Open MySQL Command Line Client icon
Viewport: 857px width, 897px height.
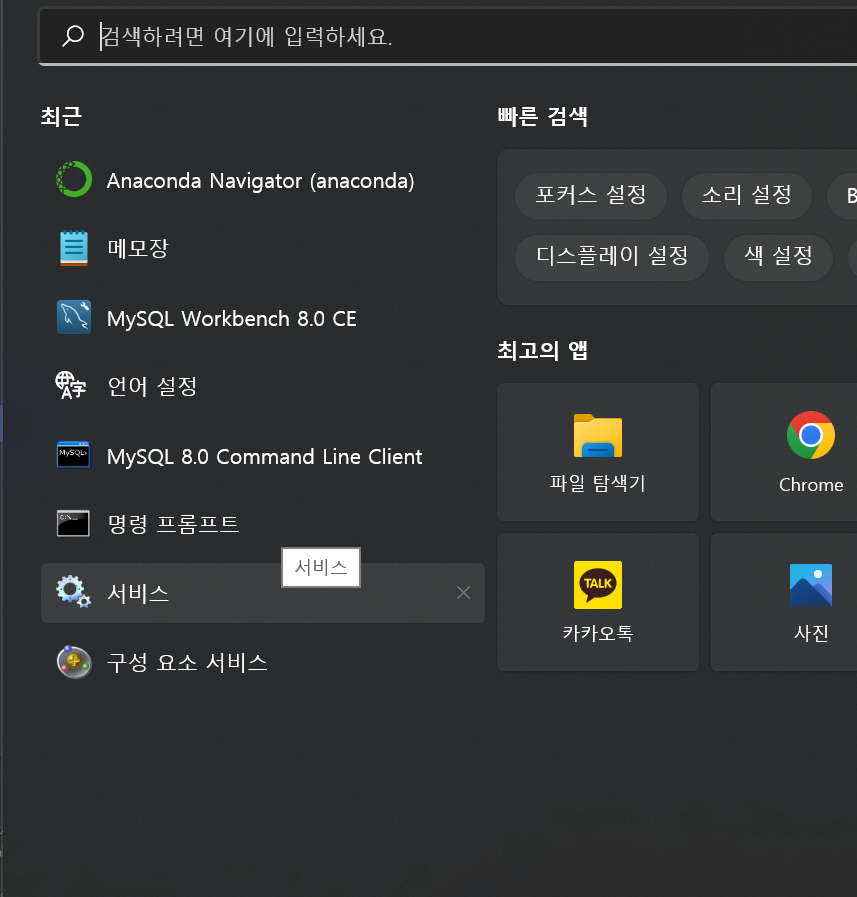click(73, 455)
